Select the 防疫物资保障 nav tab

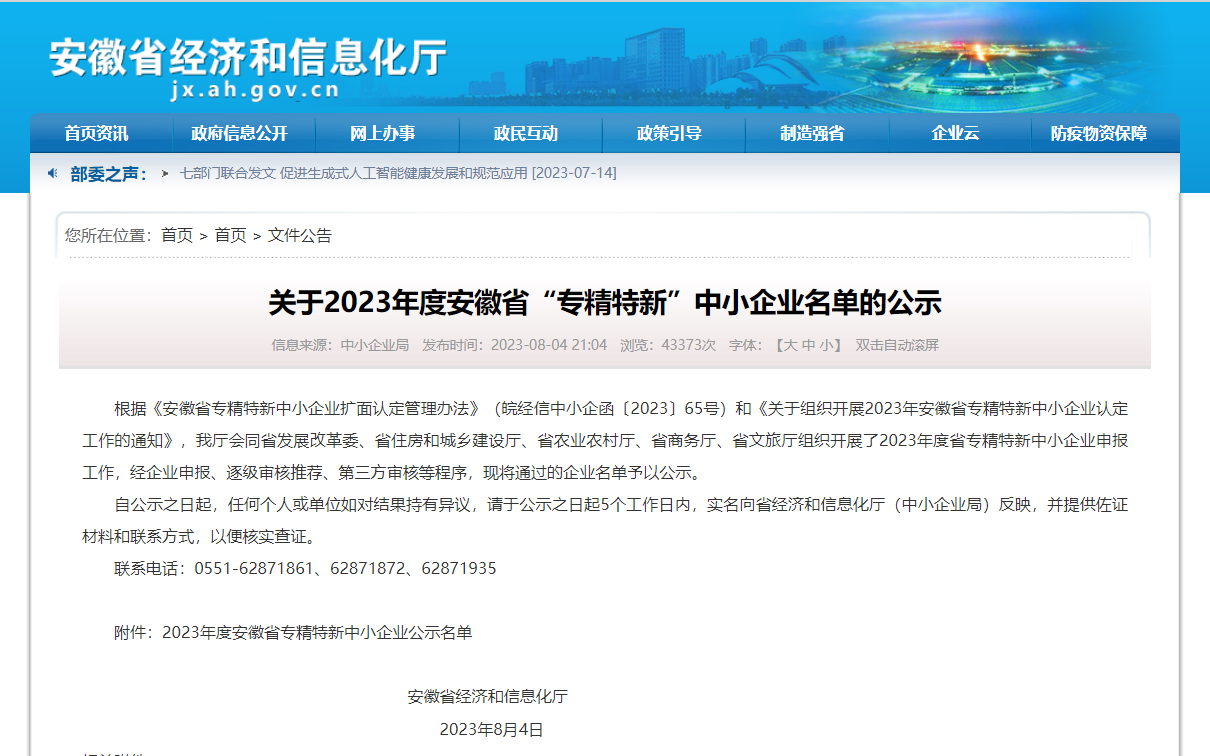pyautogui.click(x=1098, y=134)
